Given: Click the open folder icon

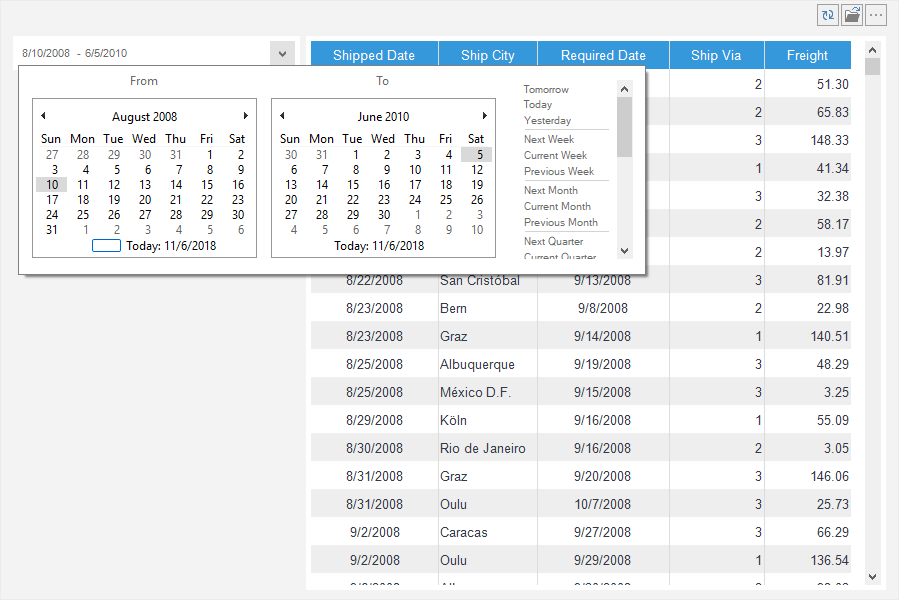Looking at the screenshot, I should pyautogui.click(x=852, y=15).
